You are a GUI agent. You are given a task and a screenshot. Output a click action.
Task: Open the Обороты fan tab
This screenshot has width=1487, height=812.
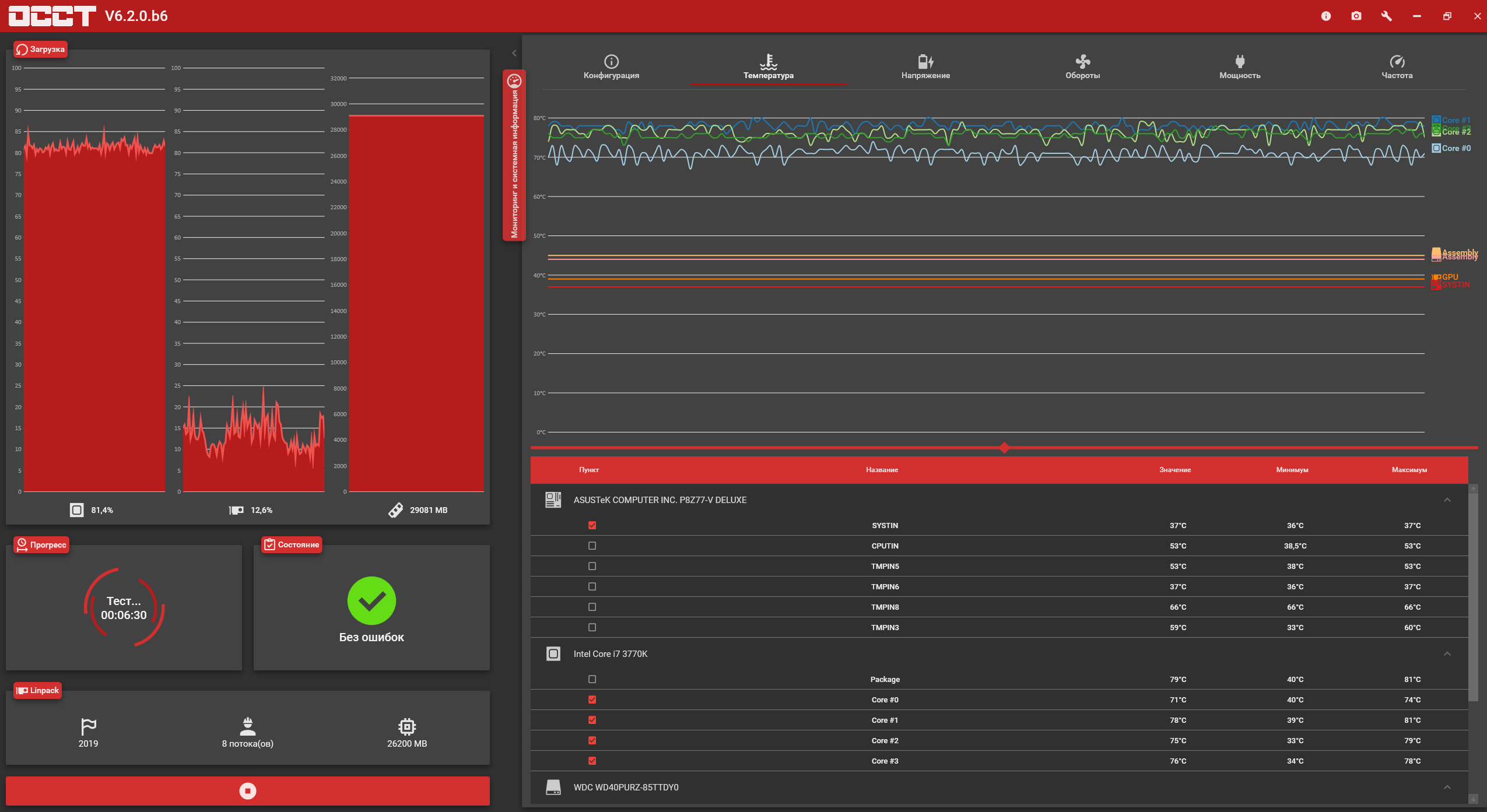coord(1082,67)
